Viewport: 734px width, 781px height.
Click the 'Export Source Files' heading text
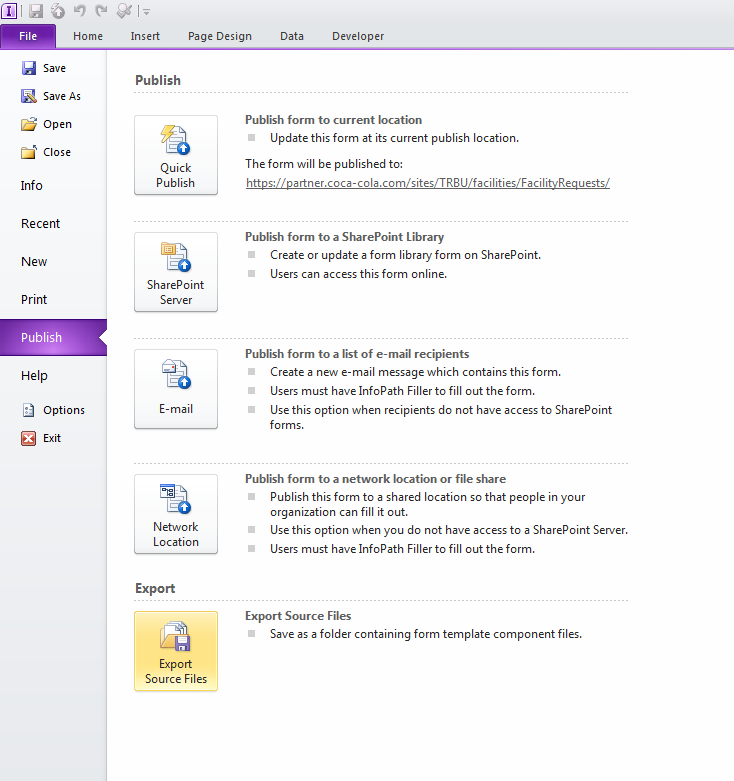tap(298, 616)
